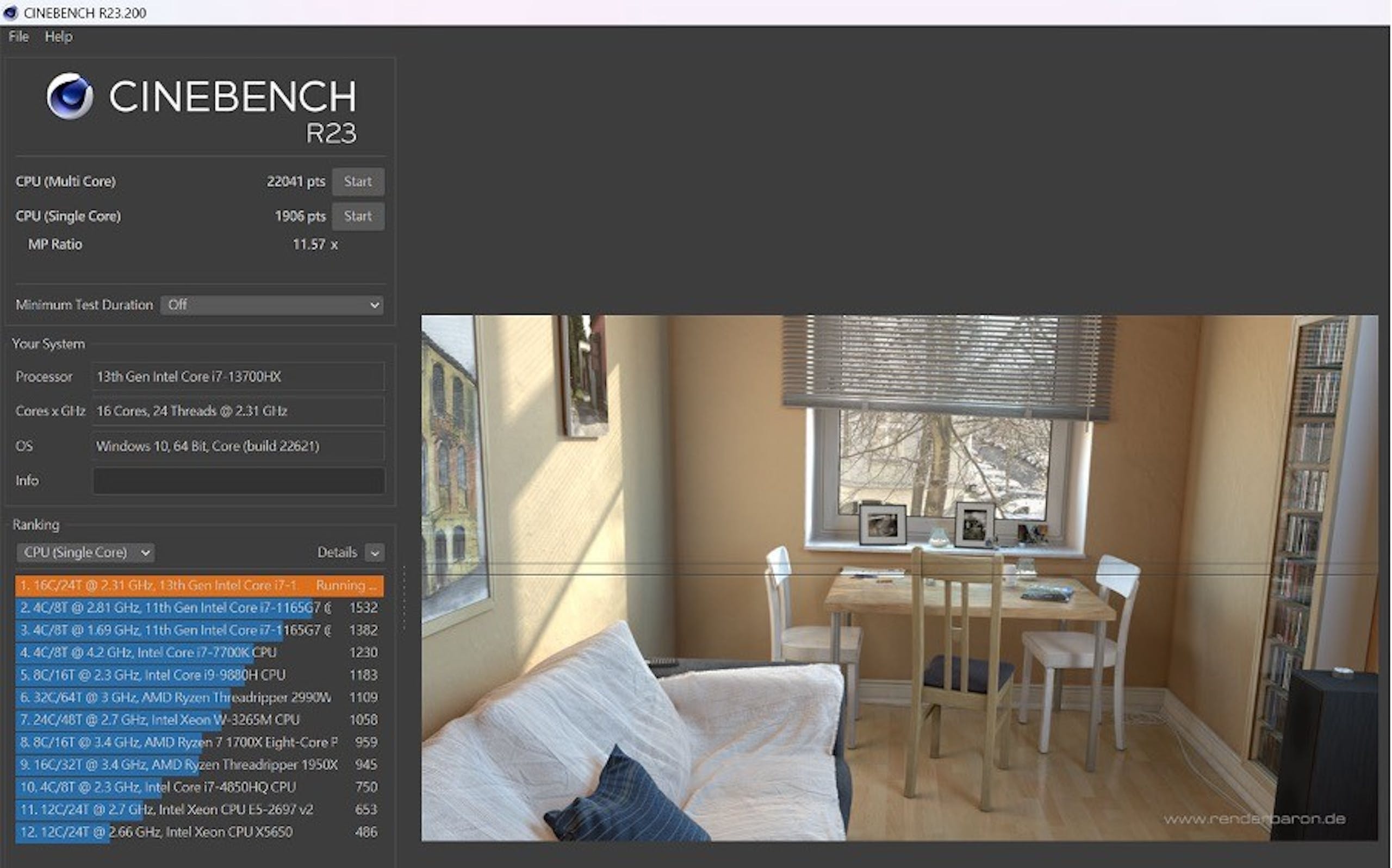Select ranking row AMD Ryzen 7 1700X

tap(199, 742)
